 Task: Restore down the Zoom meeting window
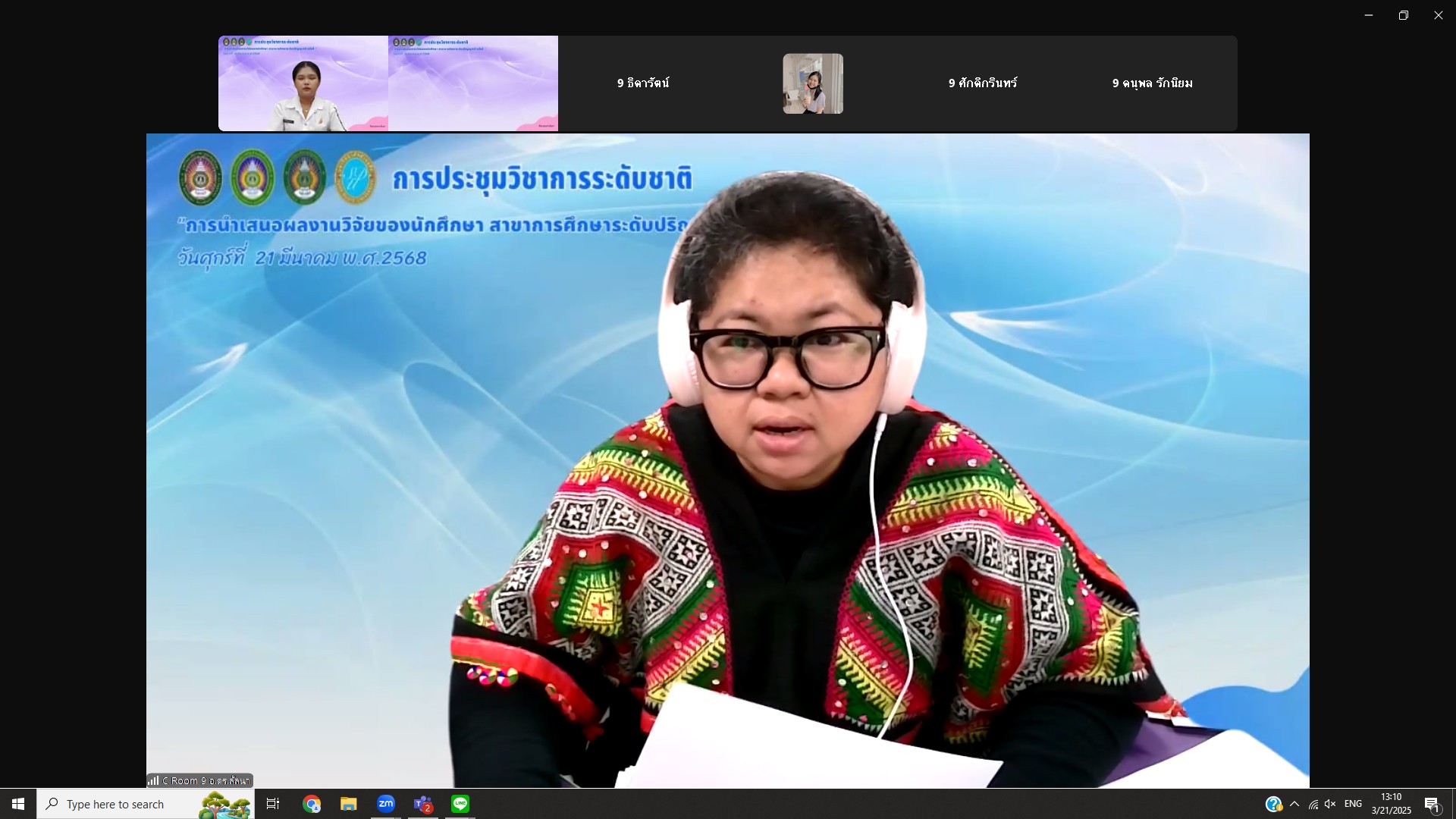(x=1404, y=15)
